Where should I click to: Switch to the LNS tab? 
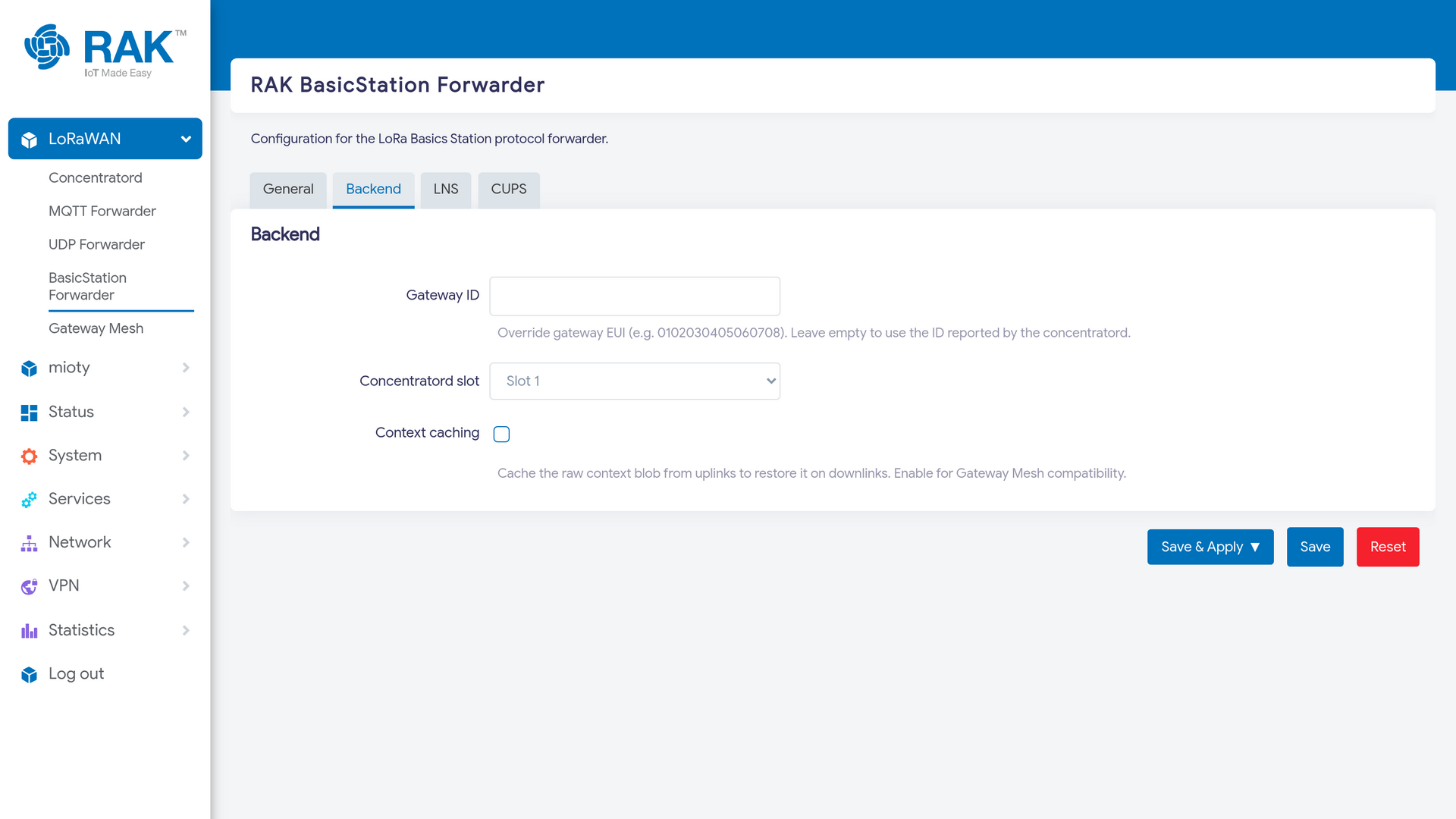pyautogui.click(x=446, y=190)
